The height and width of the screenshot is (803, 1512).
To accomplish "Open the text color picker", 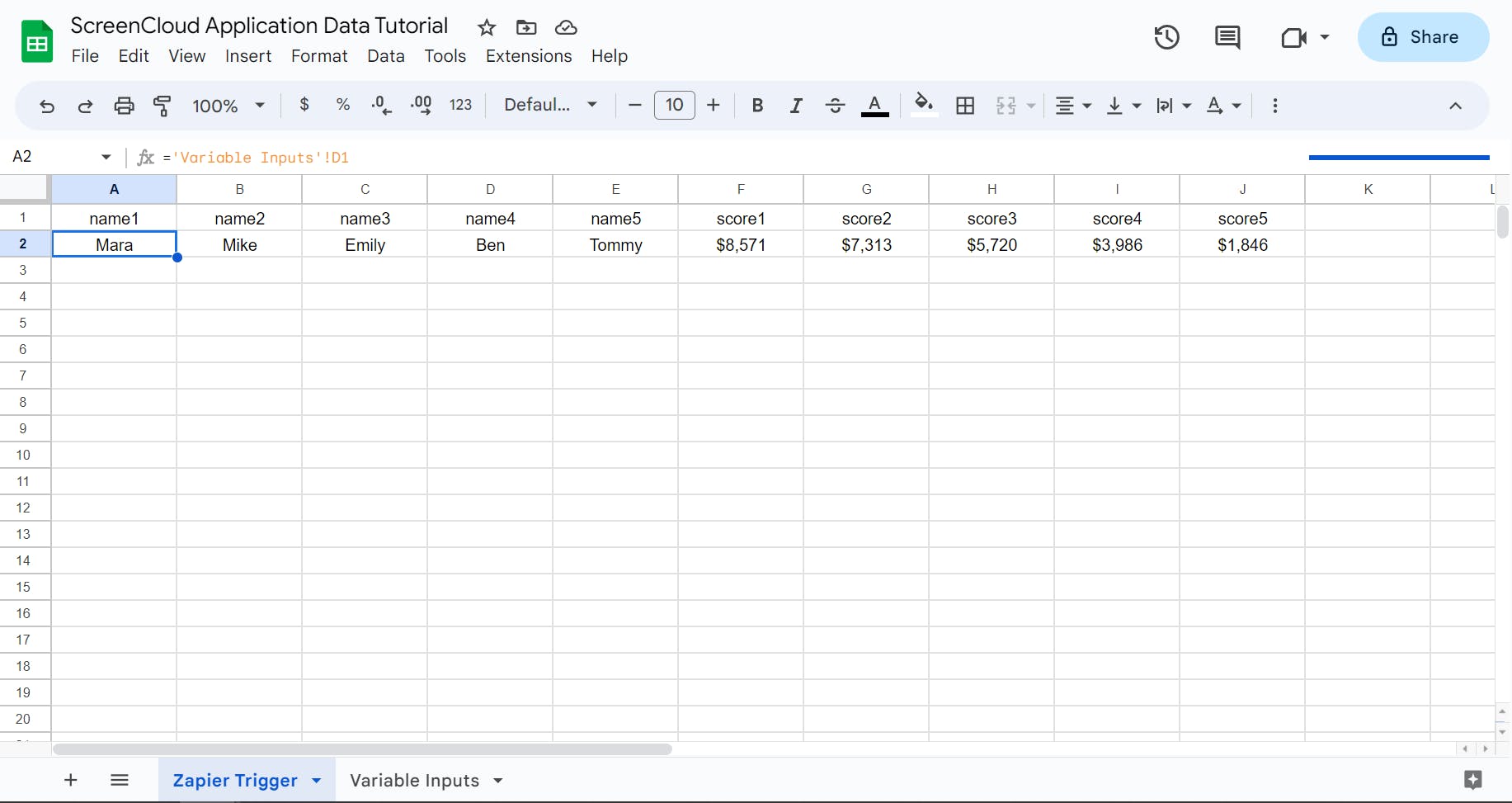I will [x=875, y=106].
